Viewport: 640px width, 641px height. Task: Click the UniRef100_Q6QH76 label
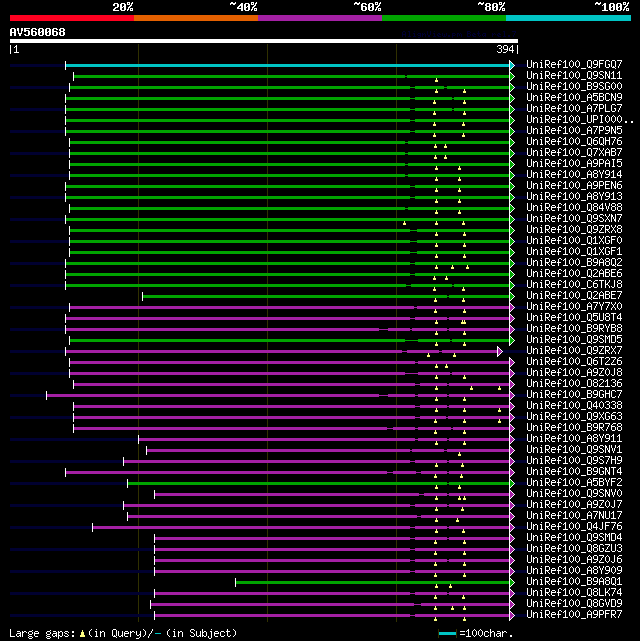pyautogui.click(x=574, y=141)
